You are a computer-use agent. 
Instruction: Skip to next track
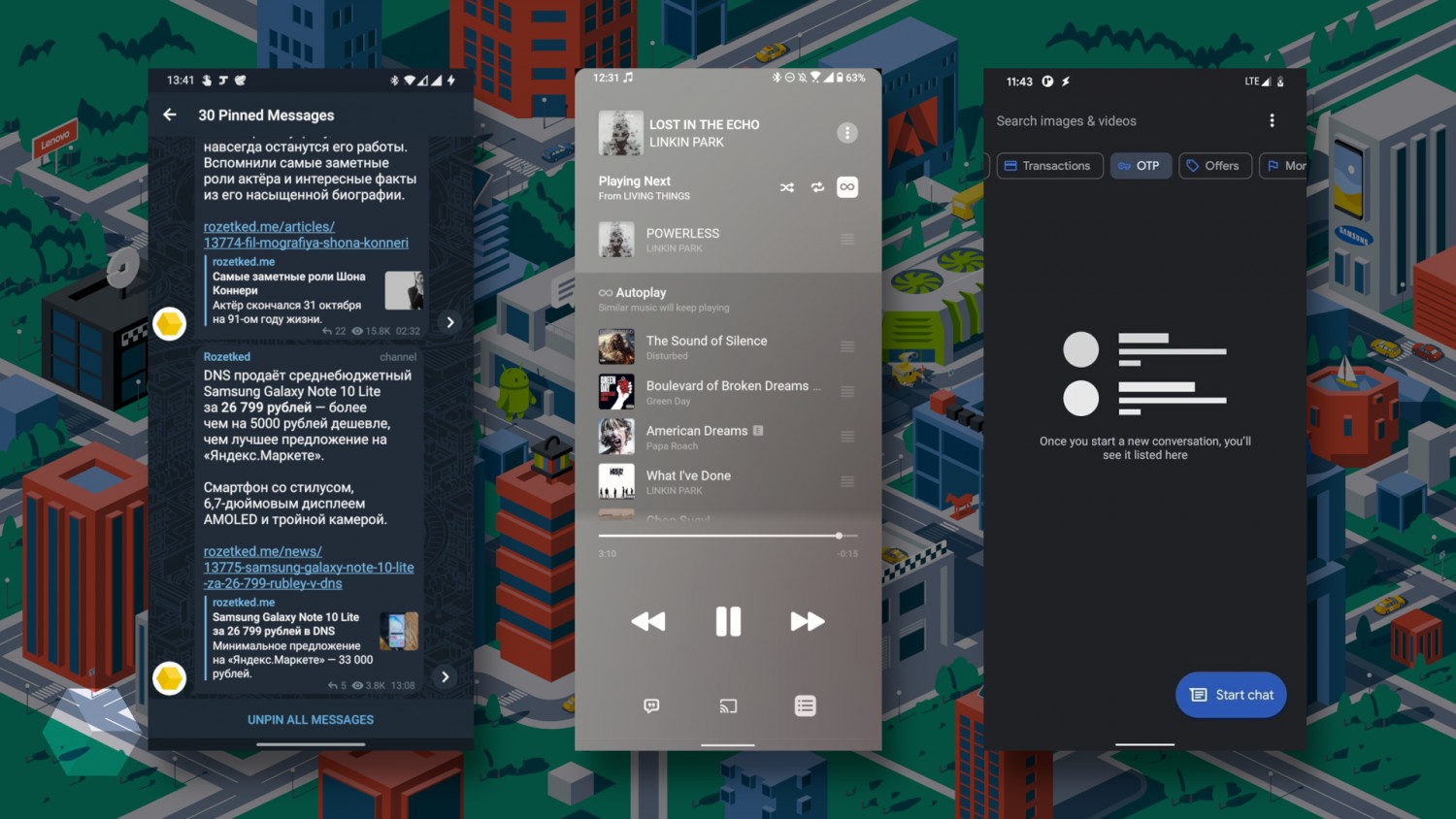click(808, 622)
